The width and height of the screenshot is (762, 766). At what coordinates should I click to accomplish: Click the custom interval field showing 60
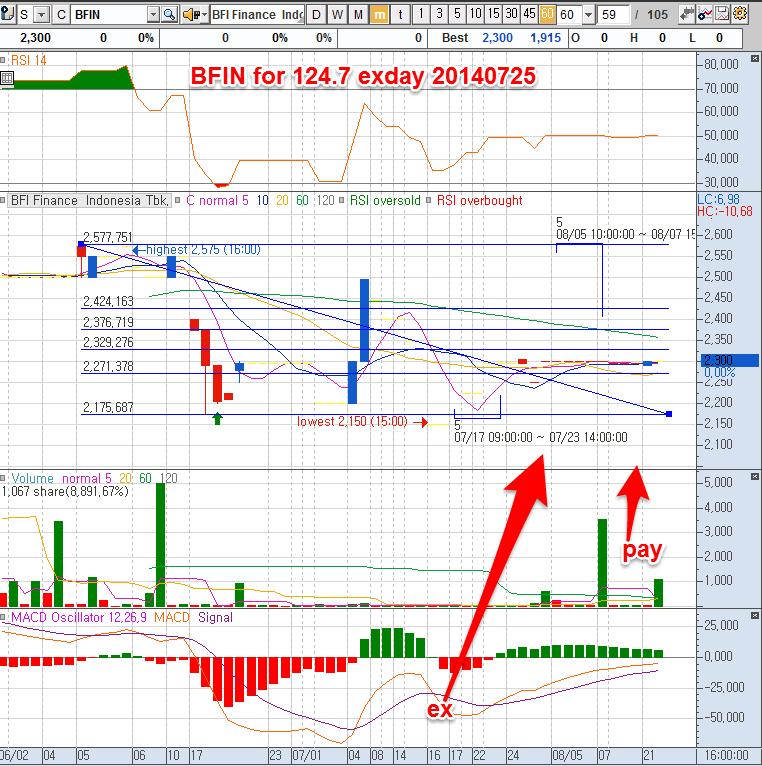pos(570,15)
